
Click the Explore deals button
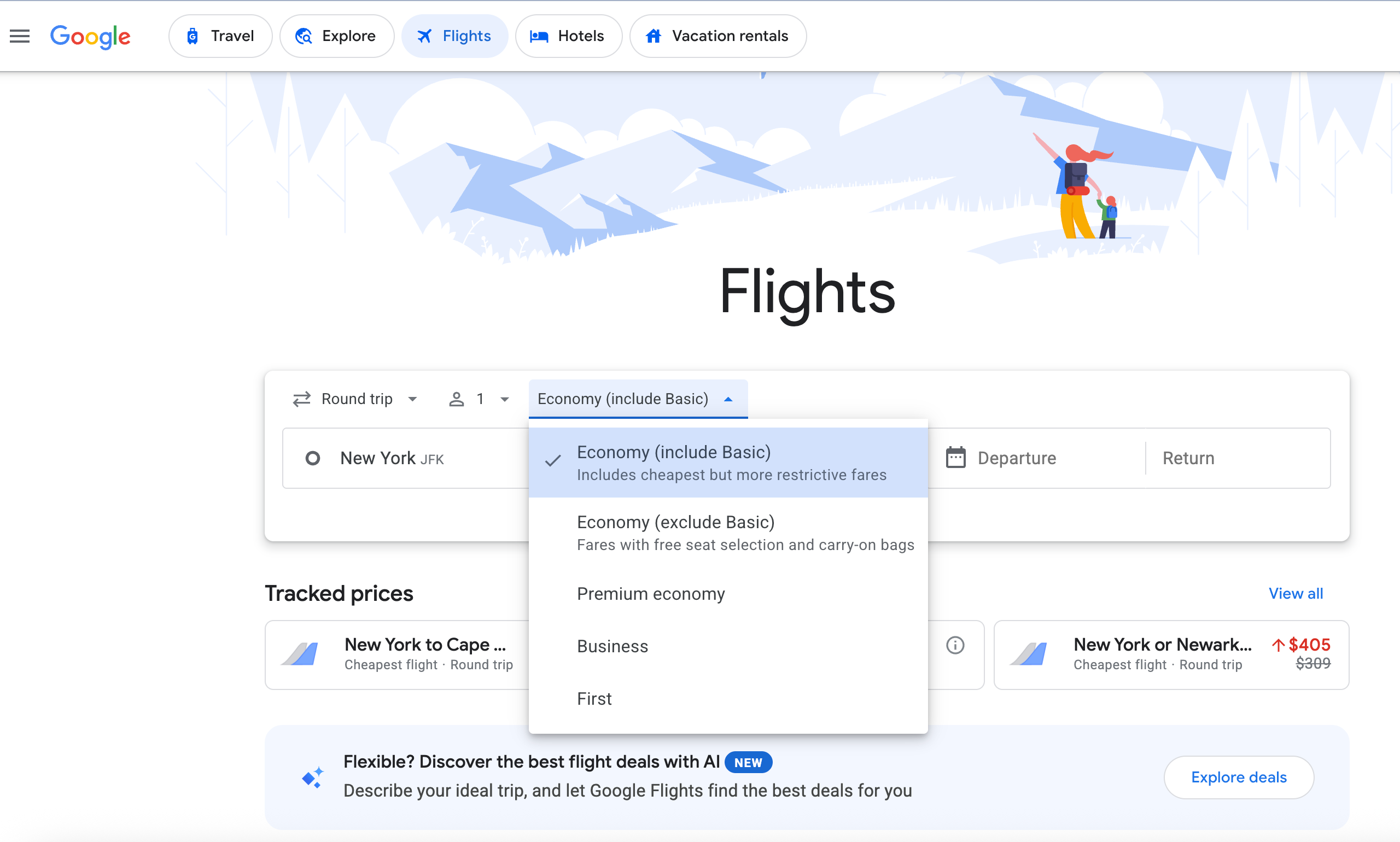pyautogui.click(x=1238, y=777)
